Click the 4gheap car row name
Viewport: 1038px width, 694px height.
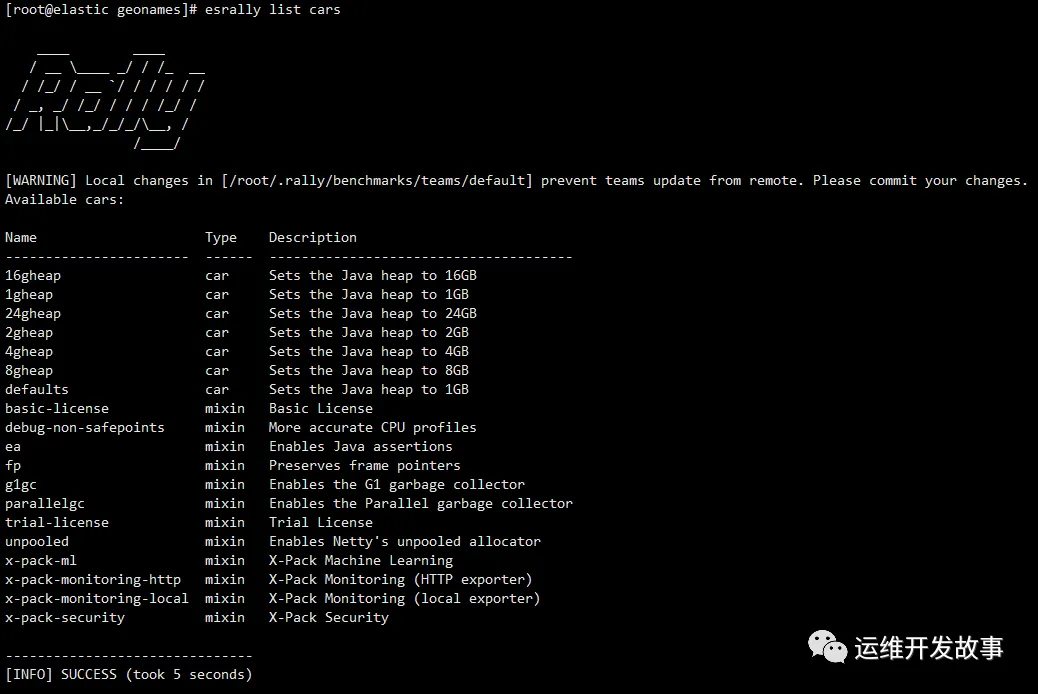(x=29, y=351)
